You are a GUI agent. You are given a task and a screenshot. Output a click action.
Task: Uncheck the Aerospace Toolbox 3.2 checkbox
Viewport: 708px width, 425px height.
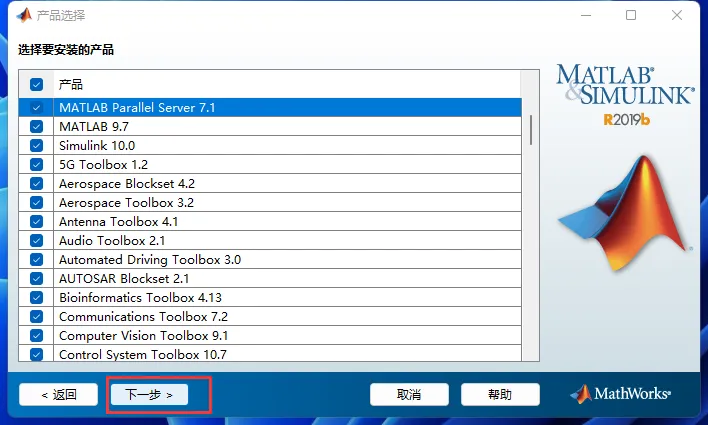click(37, 202)
